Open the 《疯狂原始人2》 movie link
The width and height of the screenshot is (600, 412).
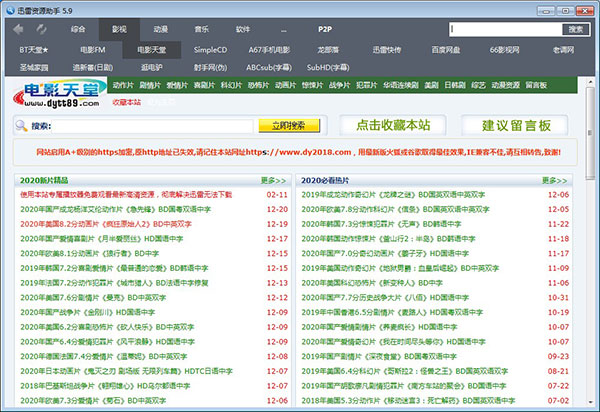click(x=106, y=224)
